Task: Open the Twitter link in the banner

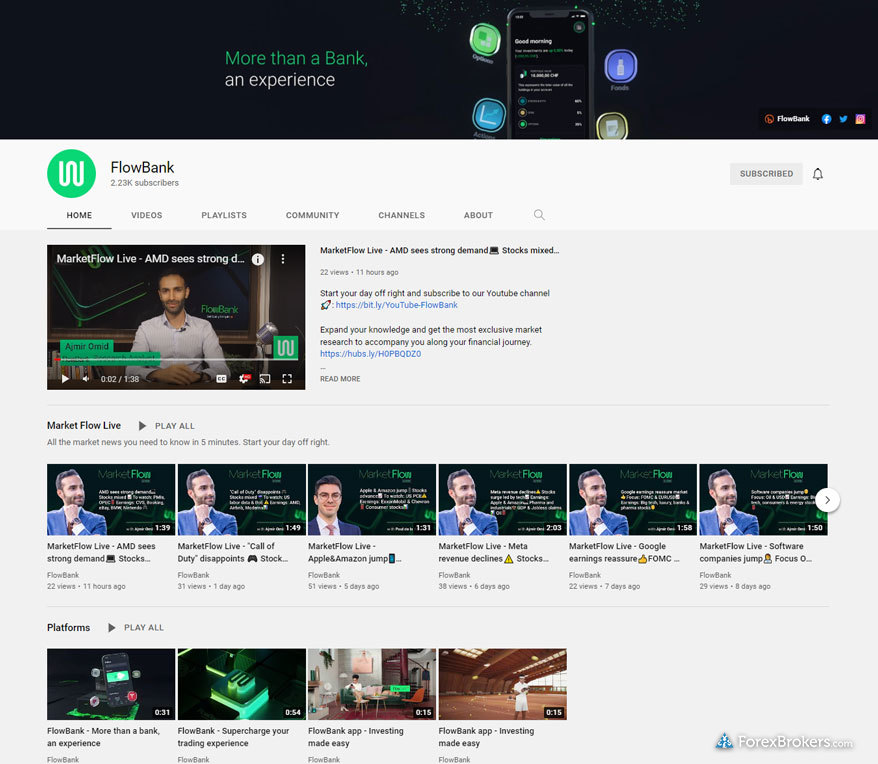Action: click(843, 119)
